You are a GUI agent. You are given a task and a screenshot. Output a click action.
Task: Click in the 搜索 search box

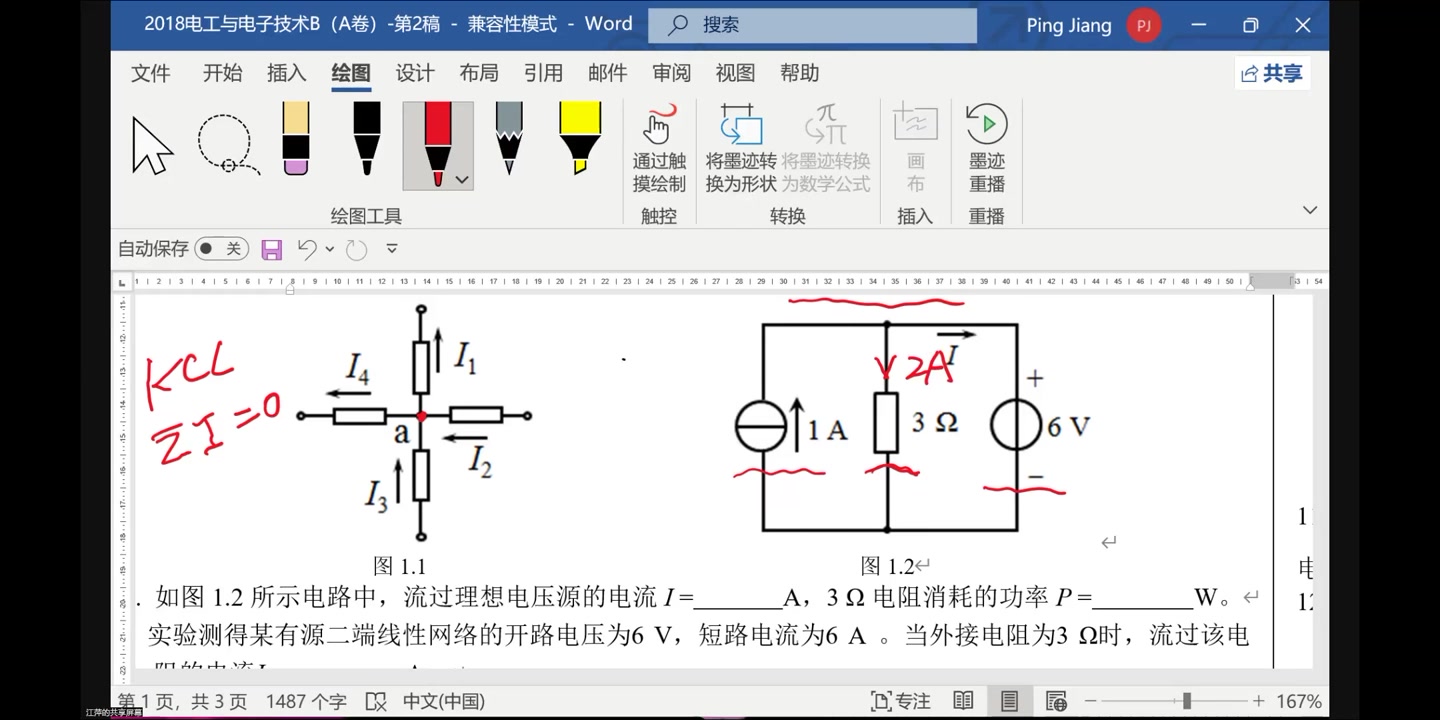(x=812, y=25)
